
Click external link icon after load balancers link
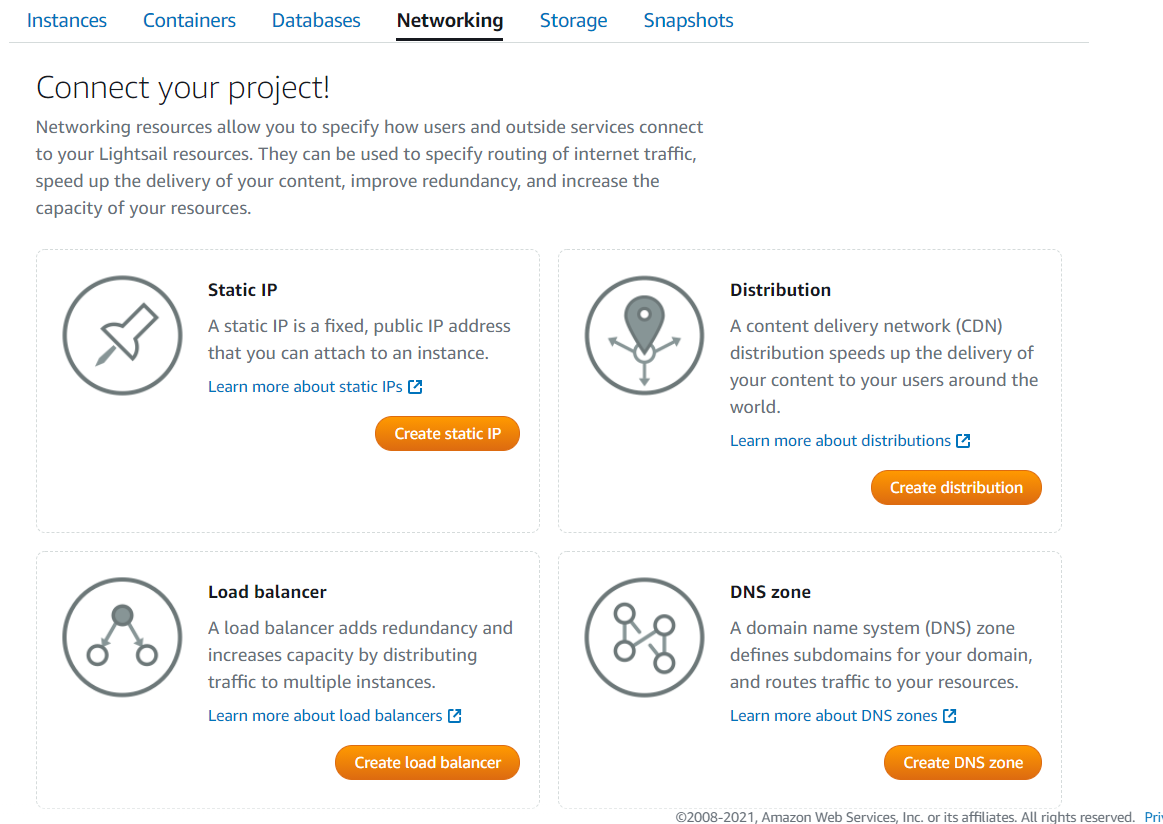point(455,716)
